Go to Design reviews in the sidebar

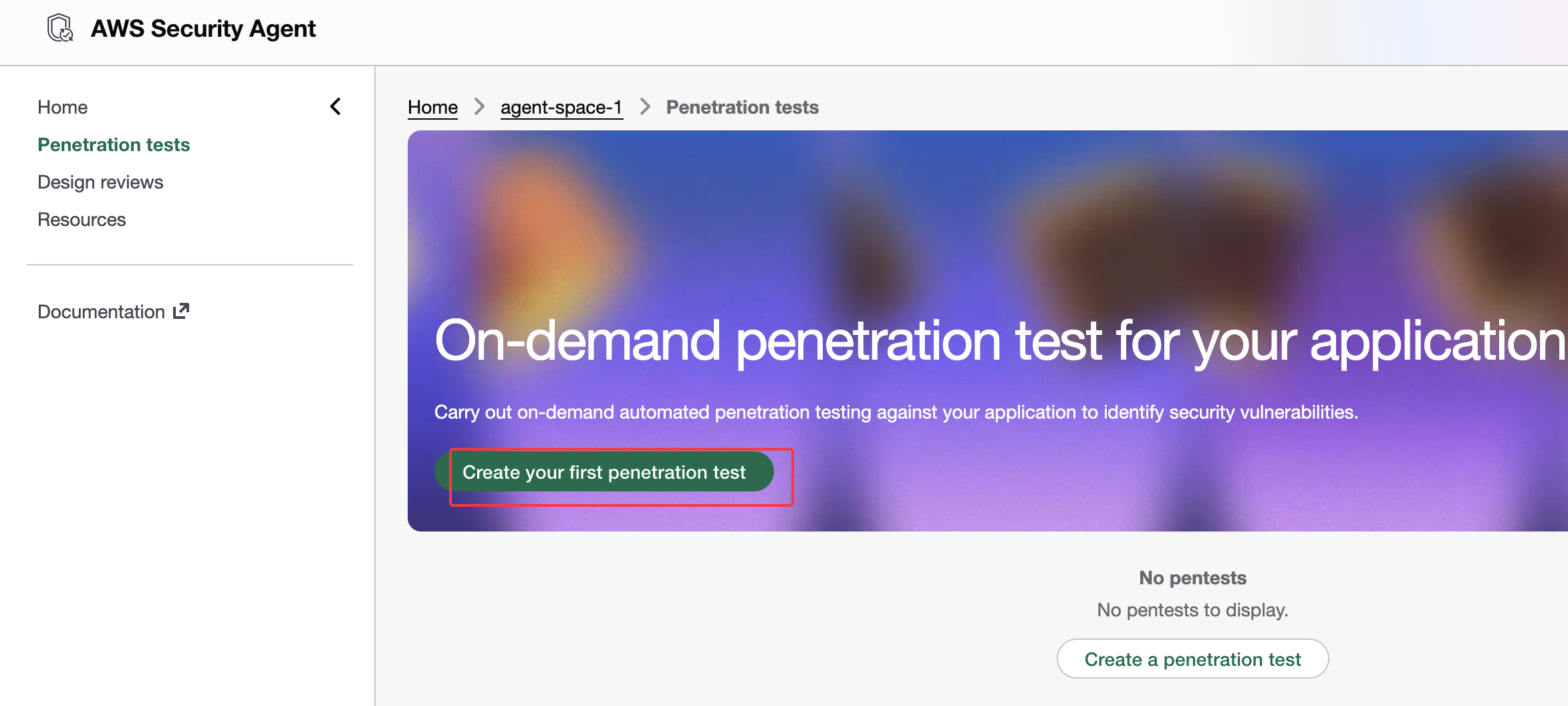100,182
